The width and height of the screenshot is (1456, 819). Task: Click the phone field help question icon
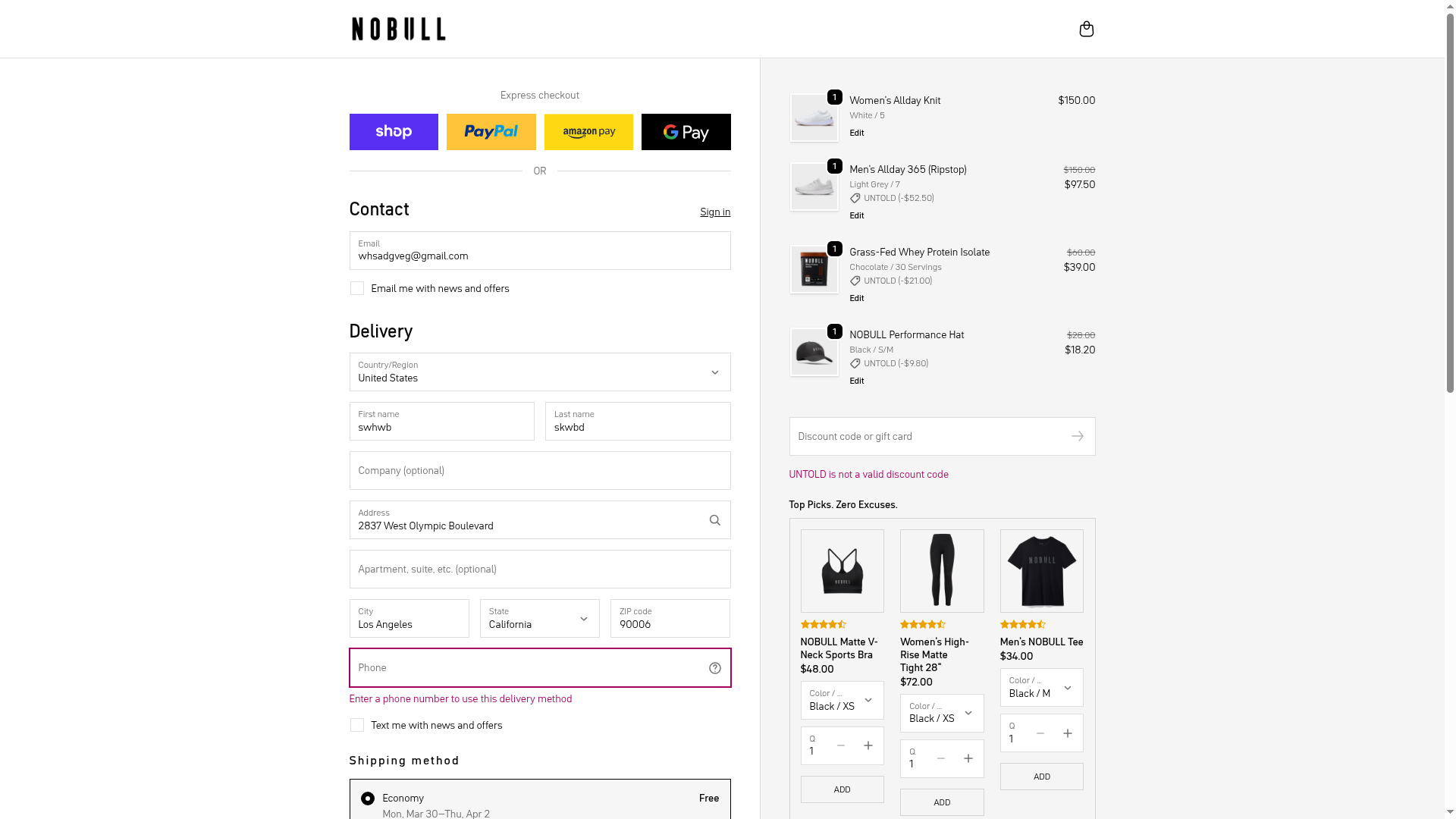tap(714, 668)
